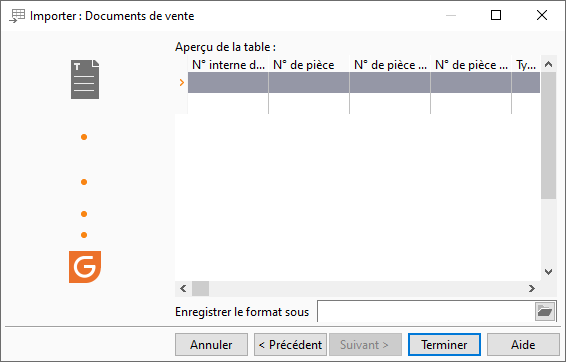The width and height of the screenshot is (566, 362).
Task: Go back with the Précédent button
Action: click(290, 345)
